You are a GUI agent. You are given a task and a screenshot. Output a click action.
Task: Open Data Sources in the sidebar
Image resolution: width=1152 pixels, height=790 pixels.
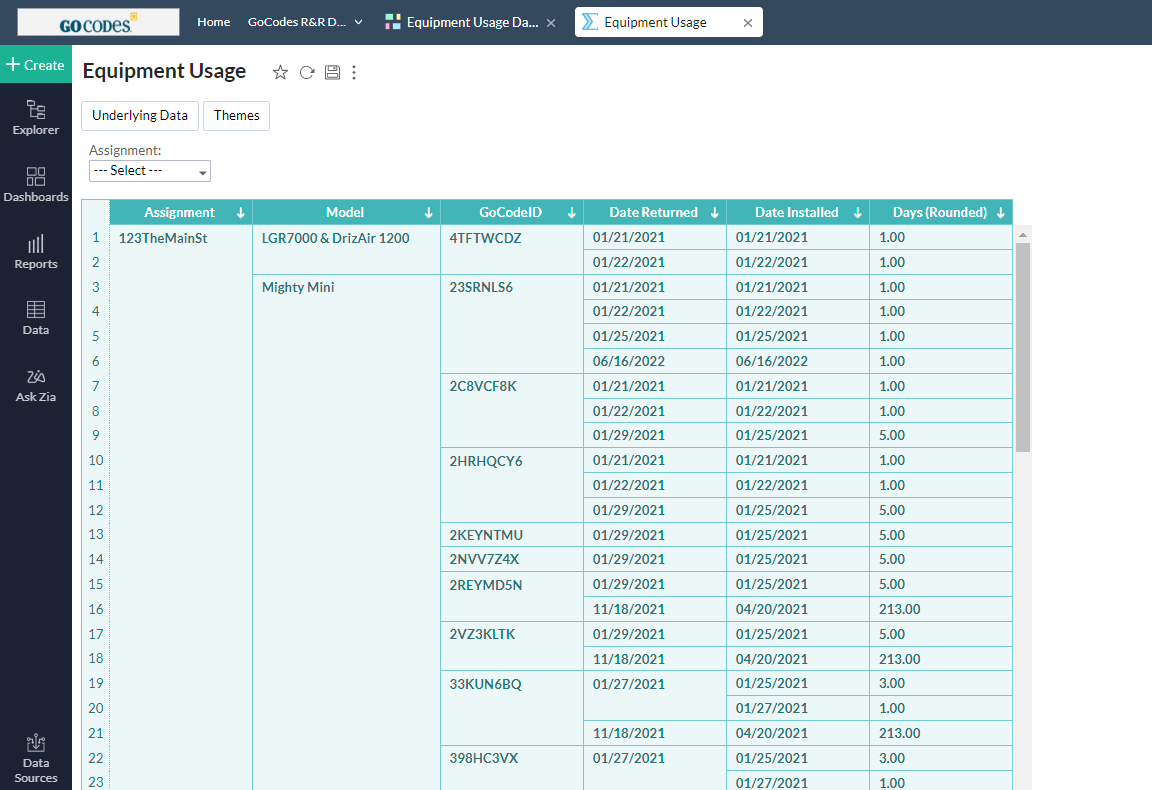pos(35,759)
